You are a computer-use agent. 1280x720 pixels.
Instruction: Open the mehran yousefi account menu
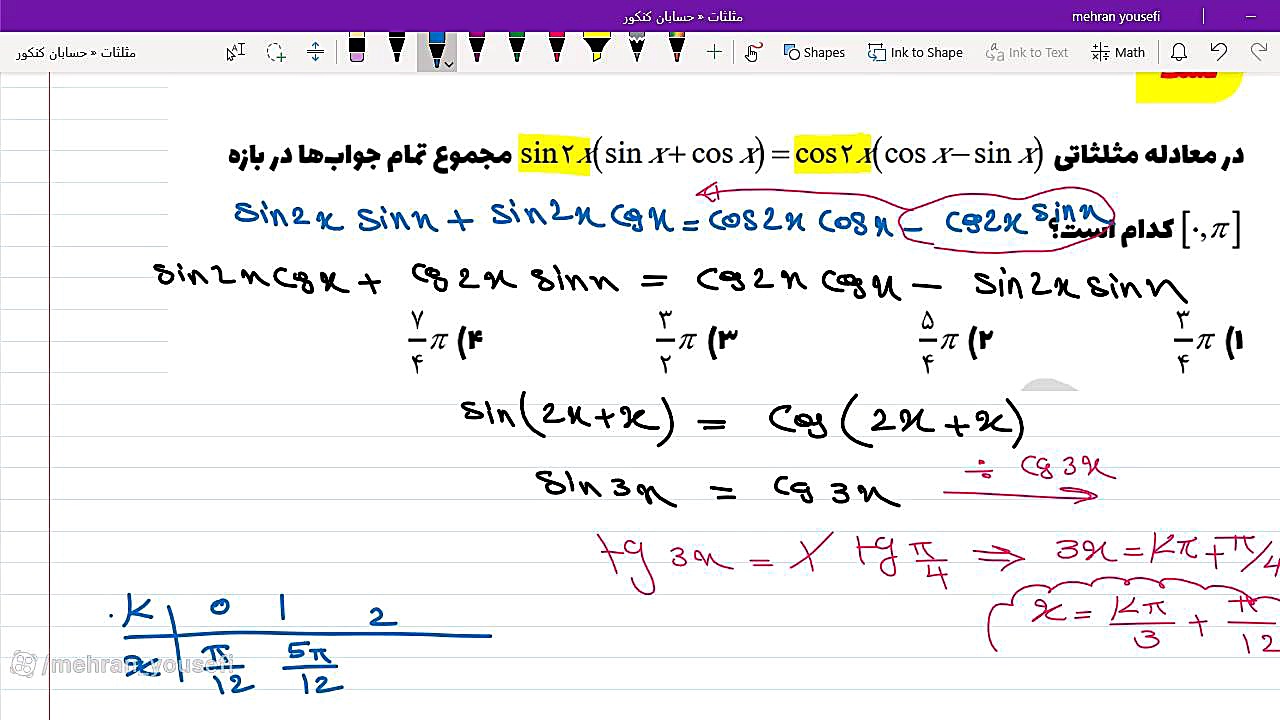(x=1115, y=17)
